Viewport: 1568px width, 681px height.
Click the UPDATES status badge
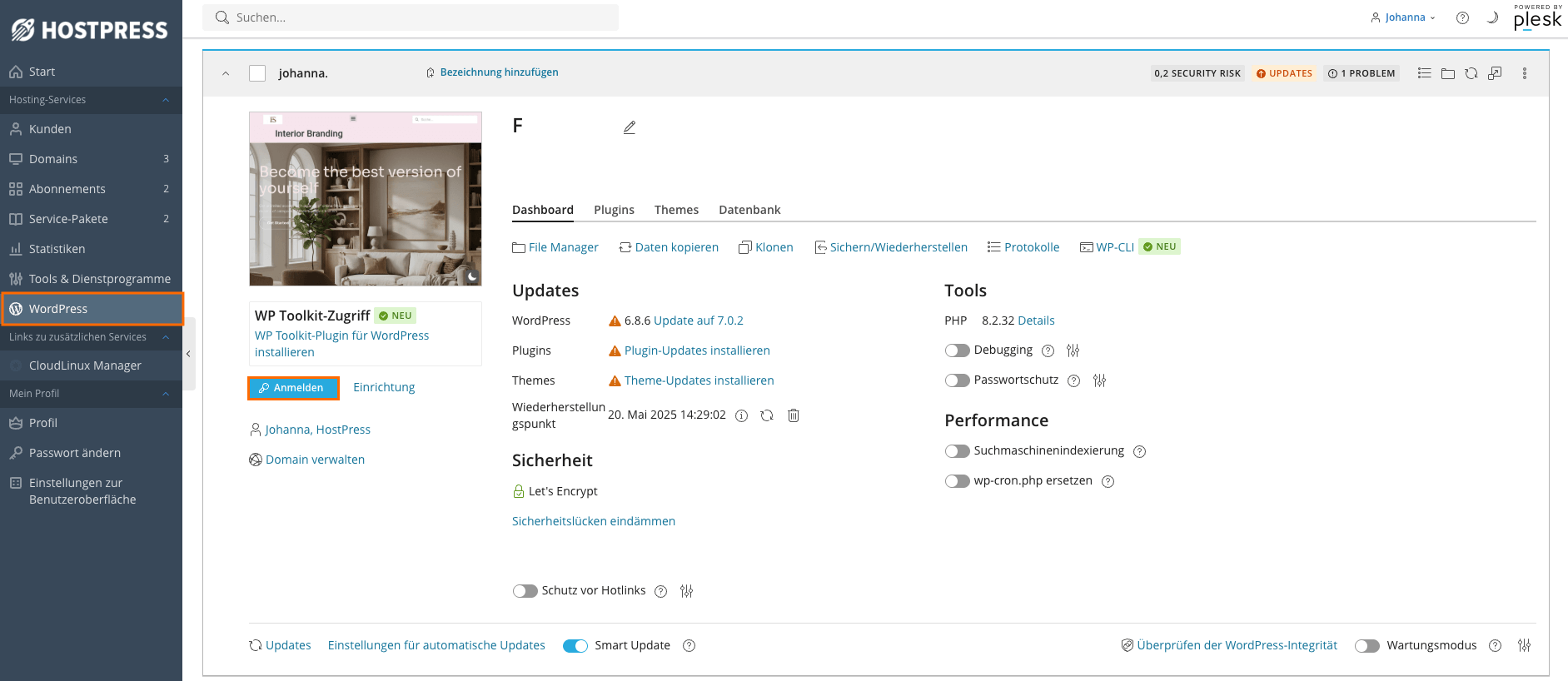(x=1284, y=73)
